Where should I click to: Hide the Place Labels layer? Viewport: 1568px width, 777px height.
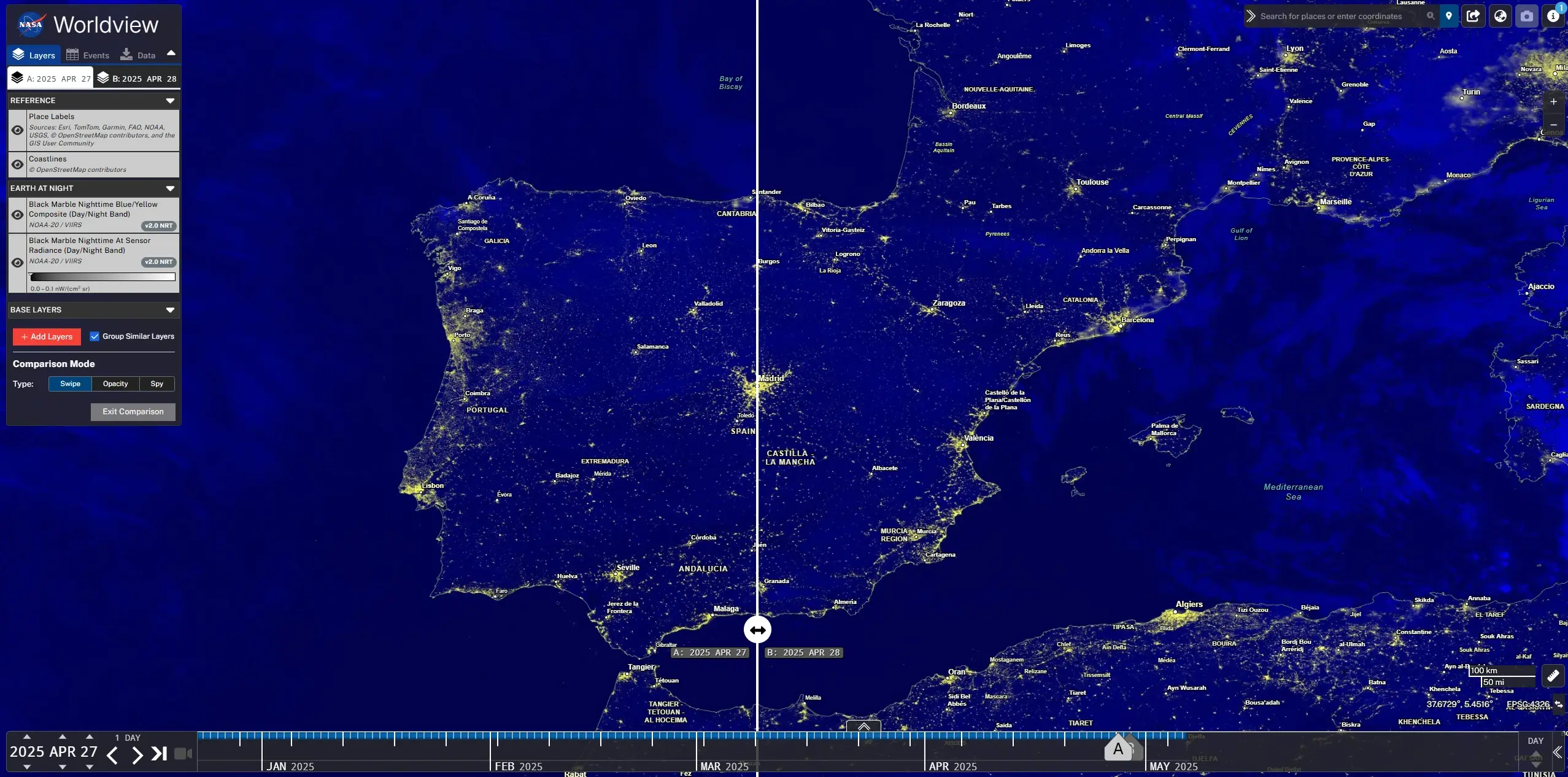pyautogui.click(x=18, y=130)
